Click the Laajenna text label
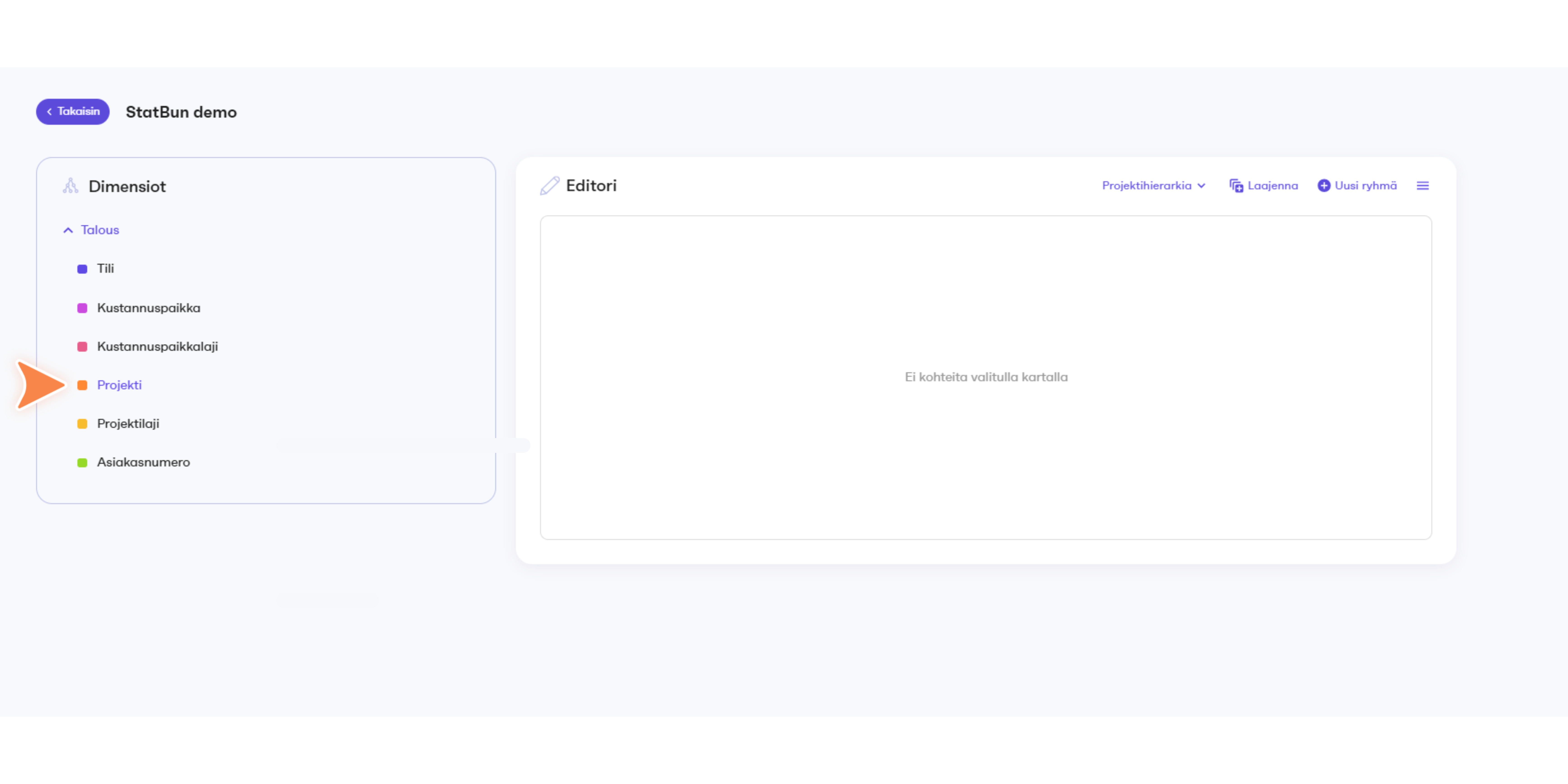1568x784 pixels. pos(1273,186)
